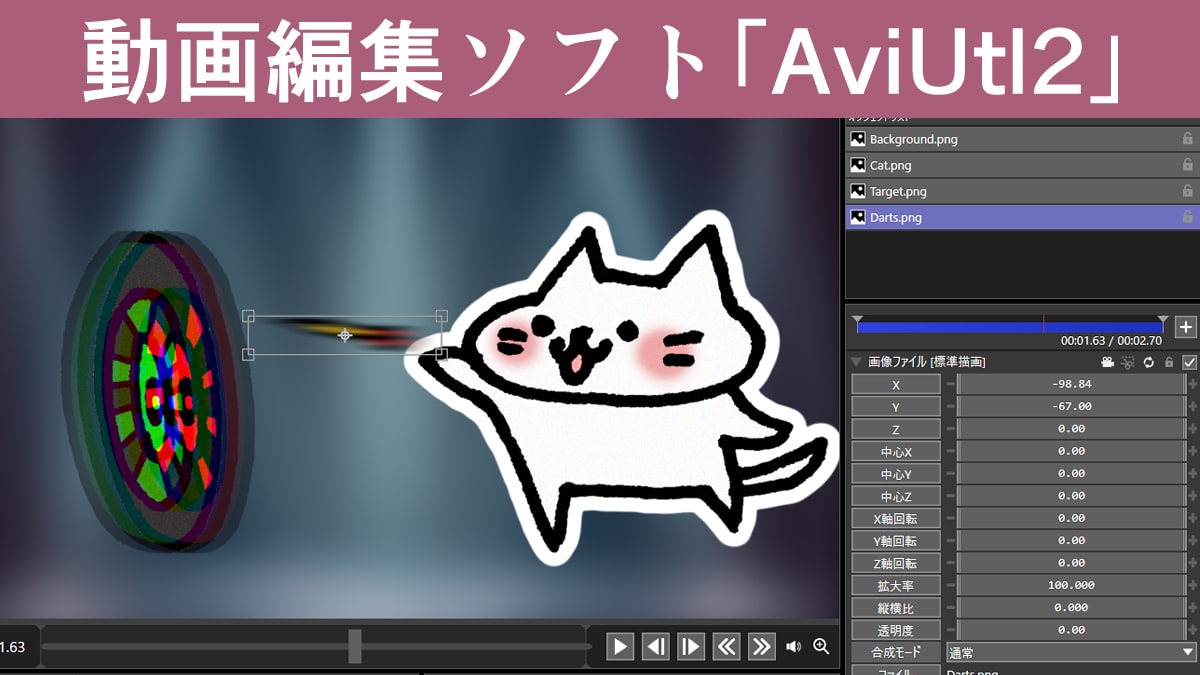1200x675 pixels.
Task: Click the blue object time range bar
Action: 1009,327
